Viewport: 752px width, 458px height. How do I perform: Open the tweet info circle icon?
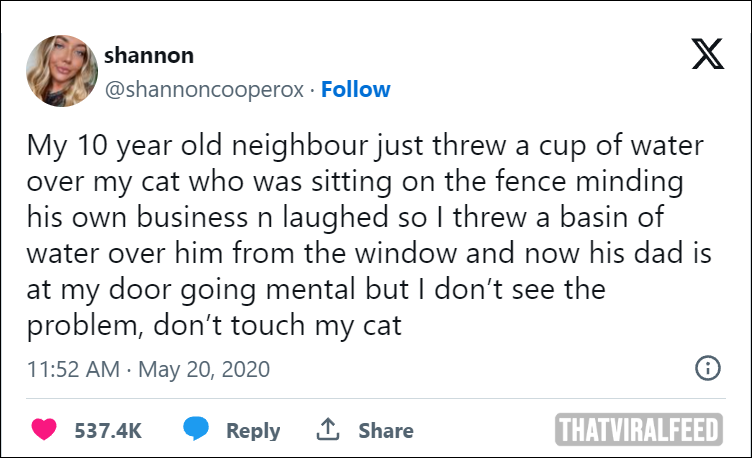(x=707, y=368)
